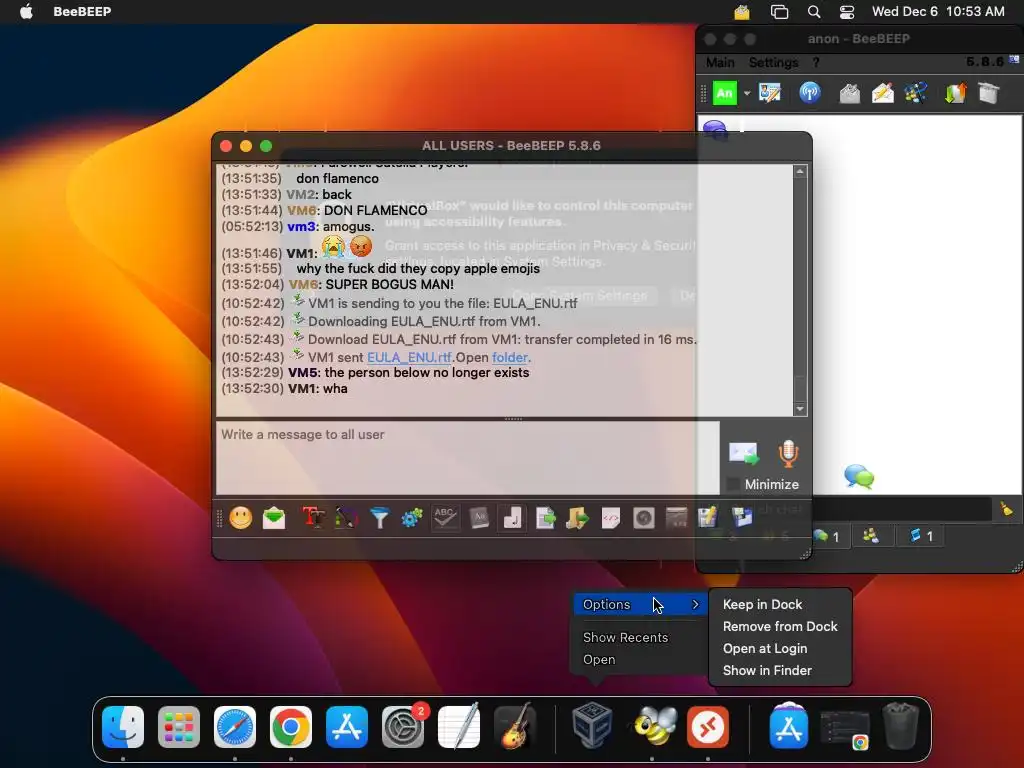Image resolution: width=1024 pixels, height=768 pixels.
Task: Toggle the return-key send option icon
Action: pyautogui.click(x=512, y=519)
